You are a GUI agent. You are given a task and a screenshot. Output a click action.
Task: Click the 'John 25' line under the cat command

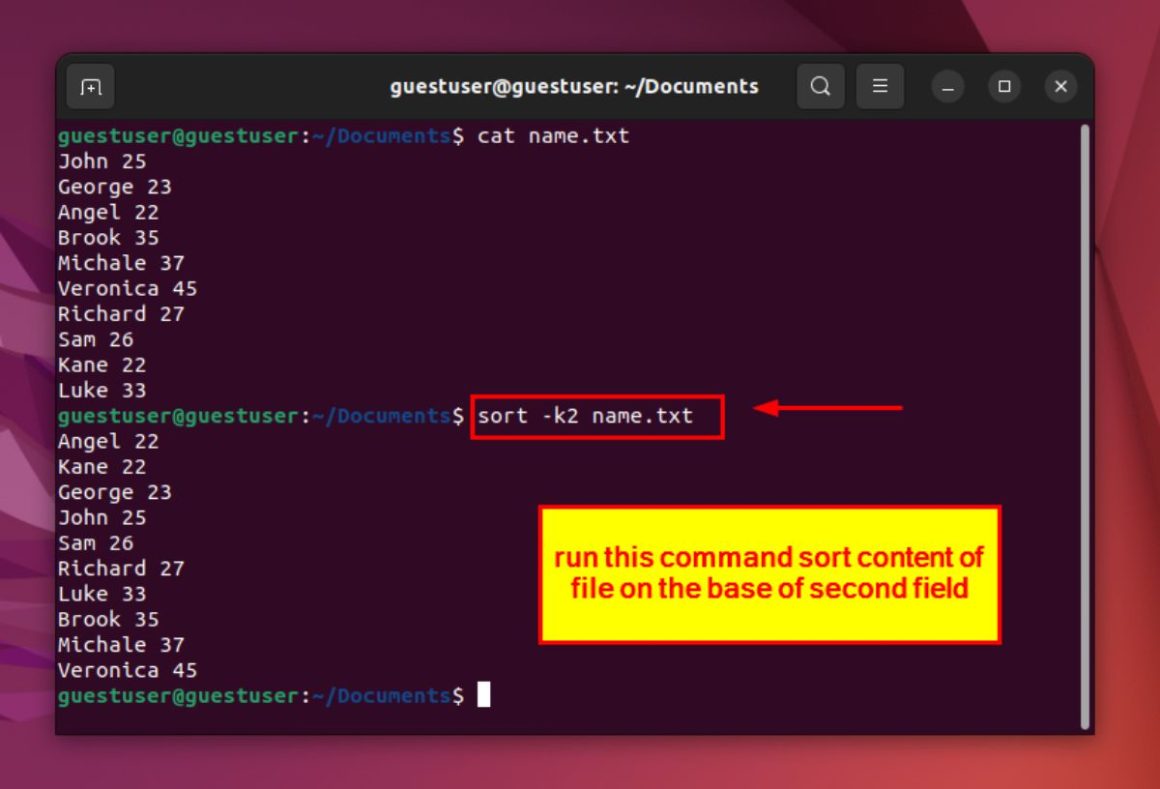102,161
